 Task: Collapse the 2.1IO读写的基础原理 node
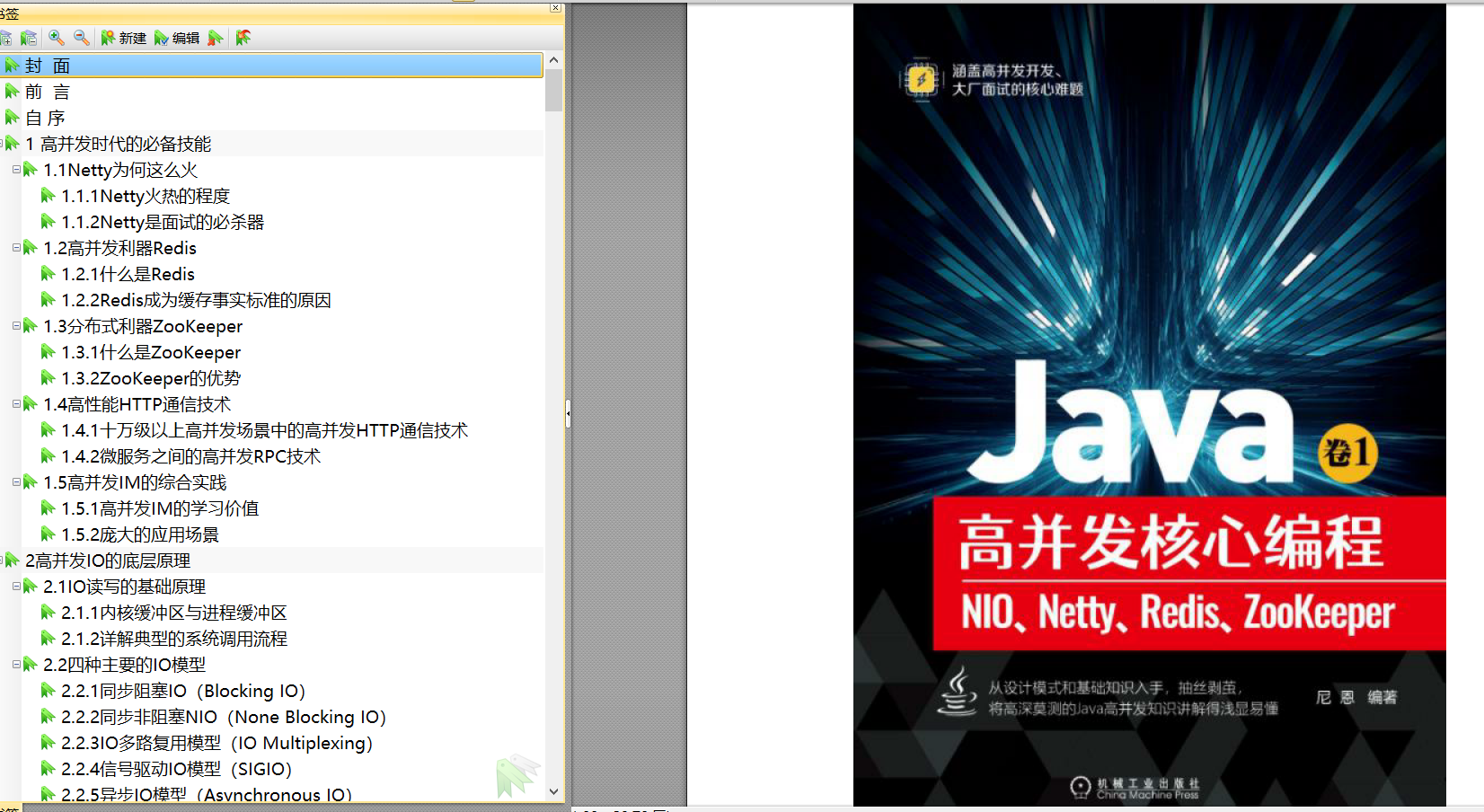(x=16, y=587)
